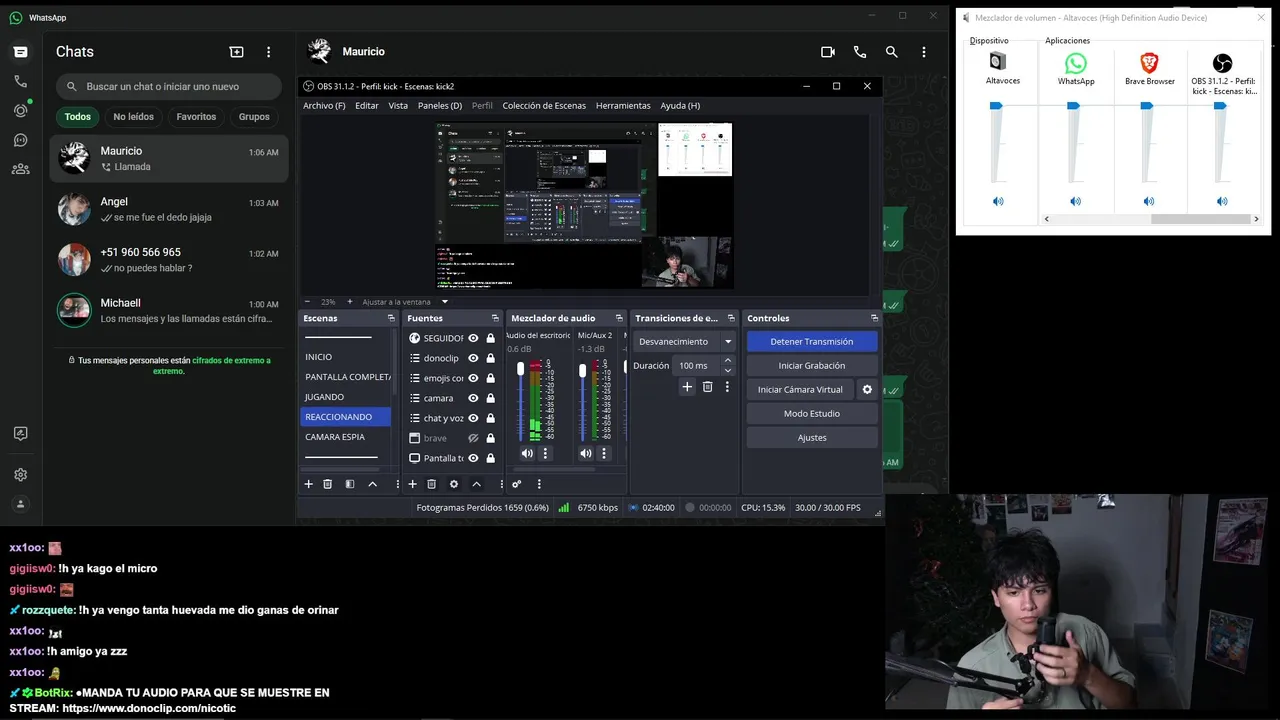Viewport: 1280px width, 720px height.
Task: Mute Brave Browser in the volume mixer
Action: (1148, 201)
